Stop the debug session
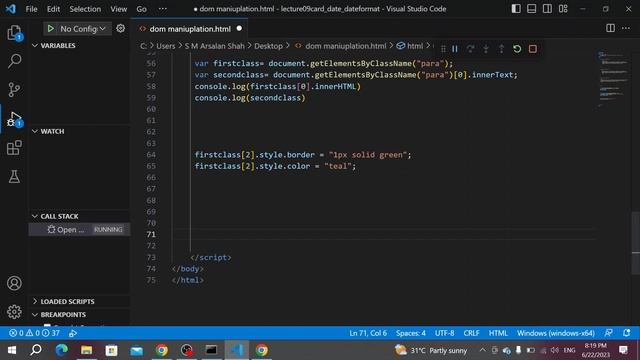Image resolution: width=640 pixels, height=360 pixels. tap(533, 49)
